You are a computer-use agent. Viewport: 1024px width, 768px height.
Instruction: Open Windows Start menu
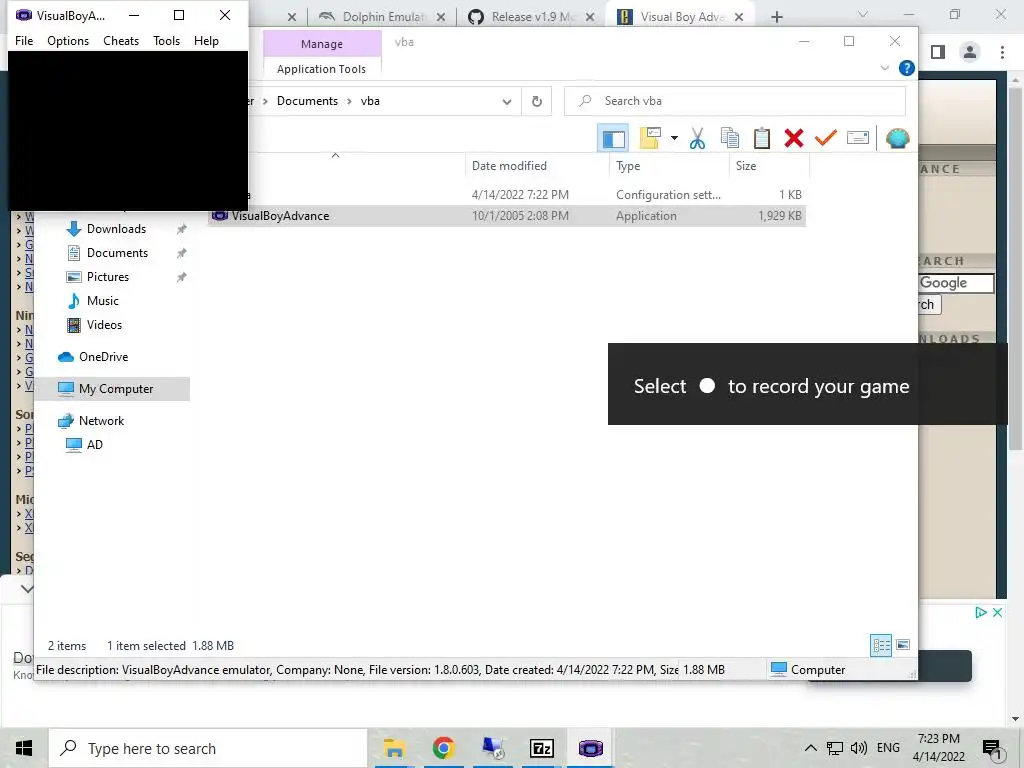pos(24,748)
